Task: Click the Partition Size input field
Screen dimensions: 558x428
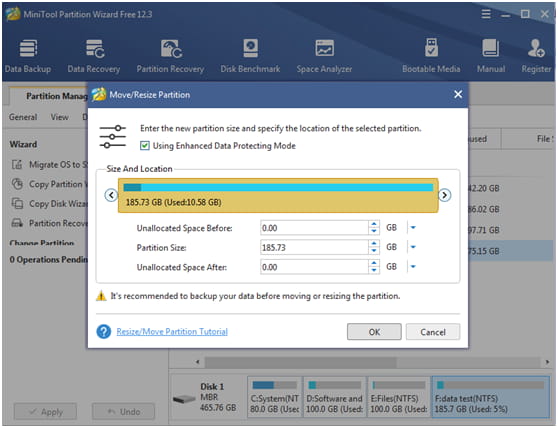Action: tap(315, 247)
